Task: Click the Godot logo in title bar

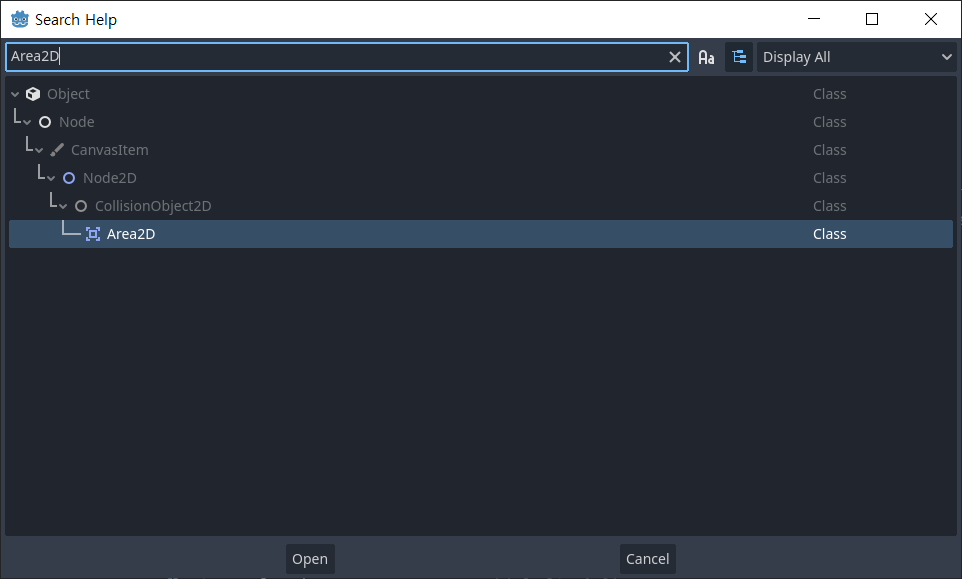Action: coord(20,19)
